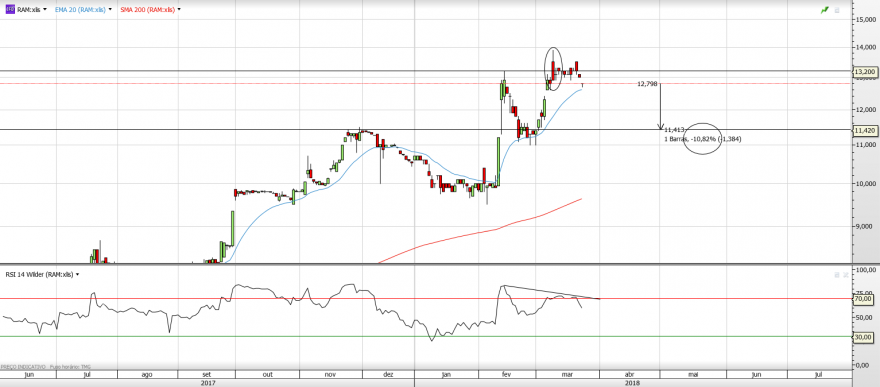The image size is (880, 387).
Task: Click the 11,000 price axis label
Action: click(x=865, y=145)
